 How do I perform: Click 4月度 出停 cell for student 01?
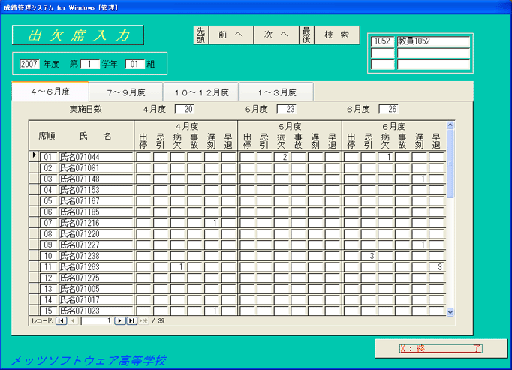pos(144,157)
